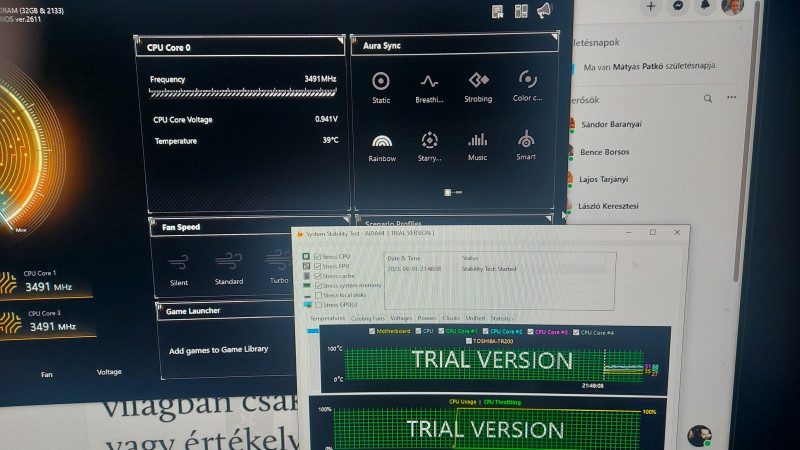Viewport: 800px width, 450px height.
Task: Click the CPU Core 3 frequency icon
Action: click(10, 322)
